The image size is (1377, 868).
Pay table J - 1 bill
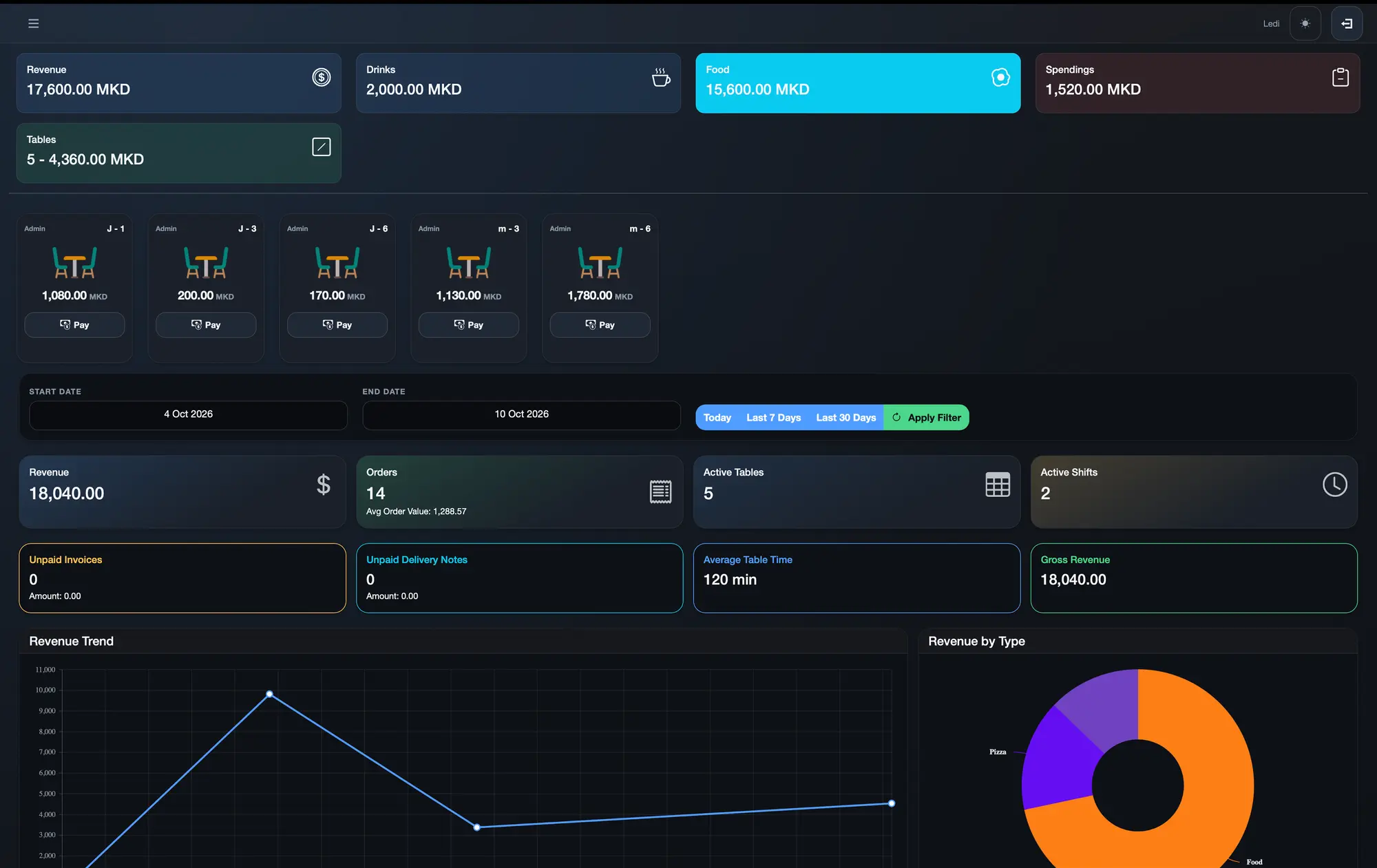click(x=74, y=325)
